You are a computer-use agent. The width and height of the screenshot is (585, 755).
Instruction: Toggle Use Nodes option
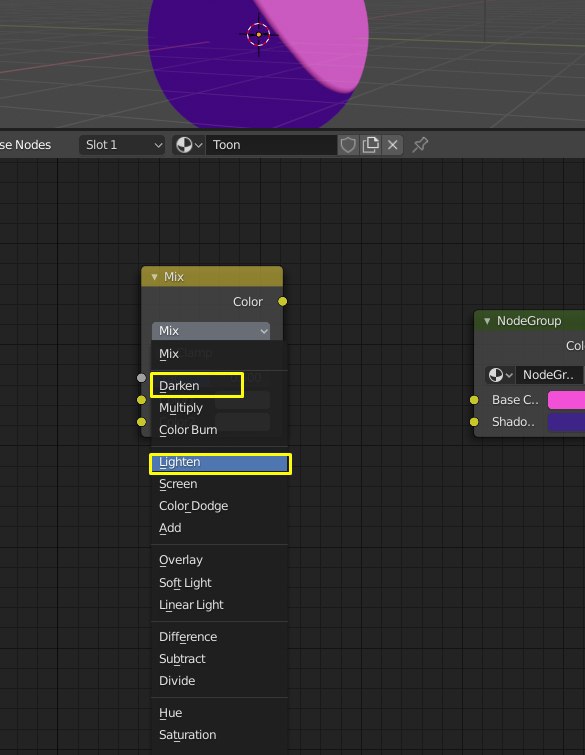click(26, 144)
